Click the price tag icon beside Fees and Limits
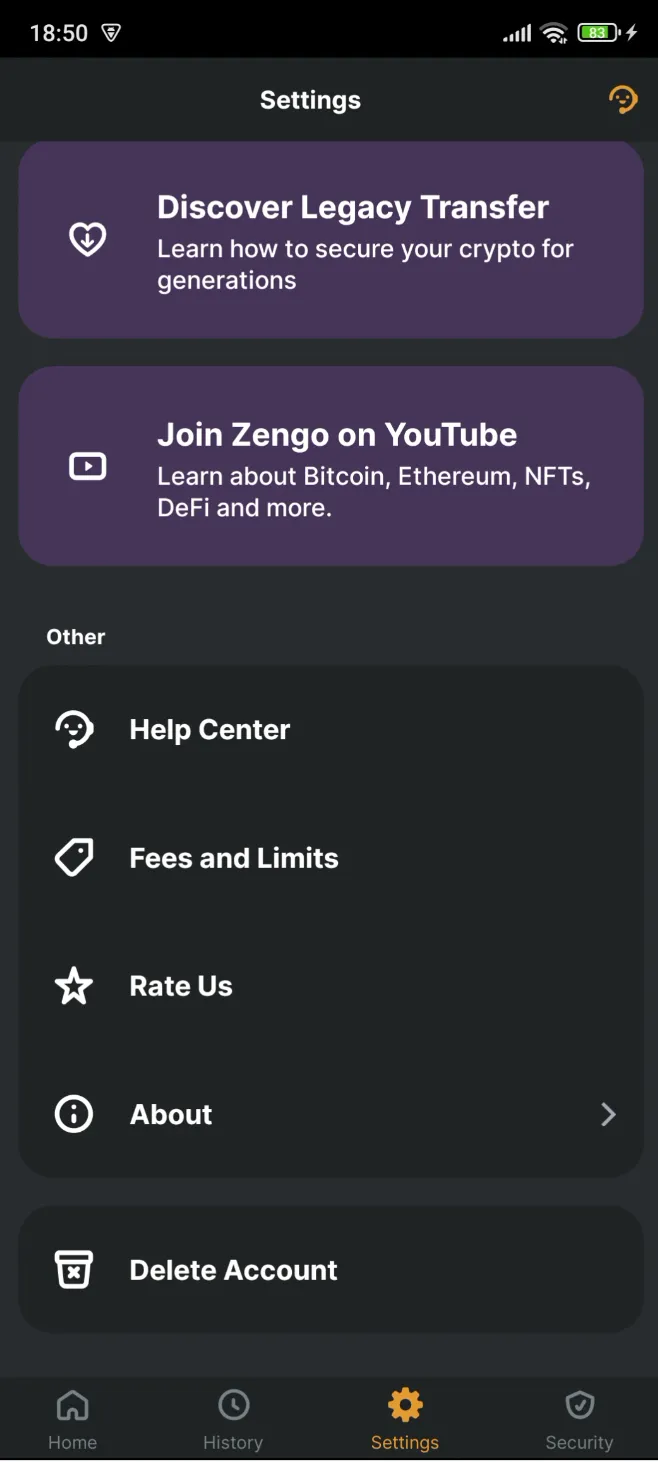Screen dimensions: 658x1462 73,857
